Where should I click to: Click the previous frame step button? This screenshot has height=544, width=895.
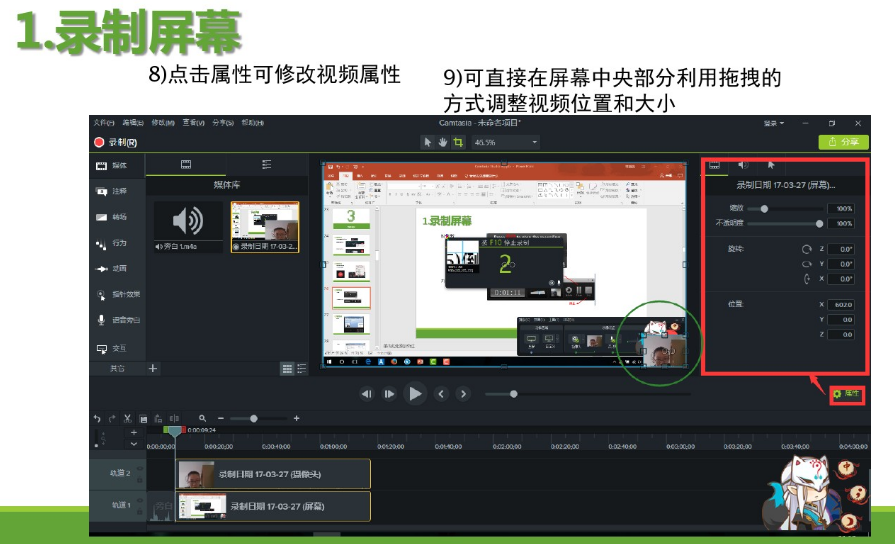point(367,394)
